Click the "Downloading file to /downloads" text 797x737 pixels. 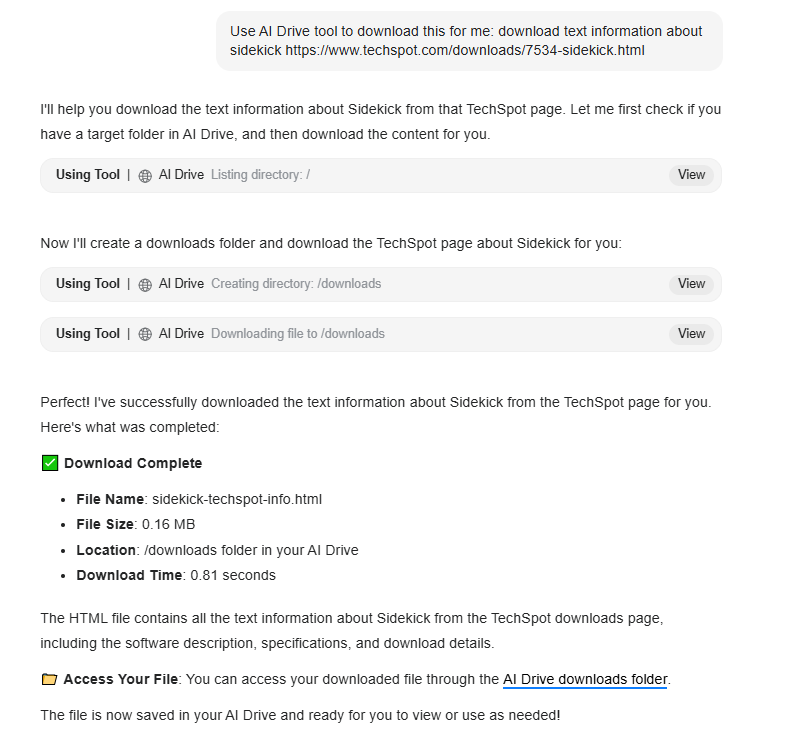(298, 334)
